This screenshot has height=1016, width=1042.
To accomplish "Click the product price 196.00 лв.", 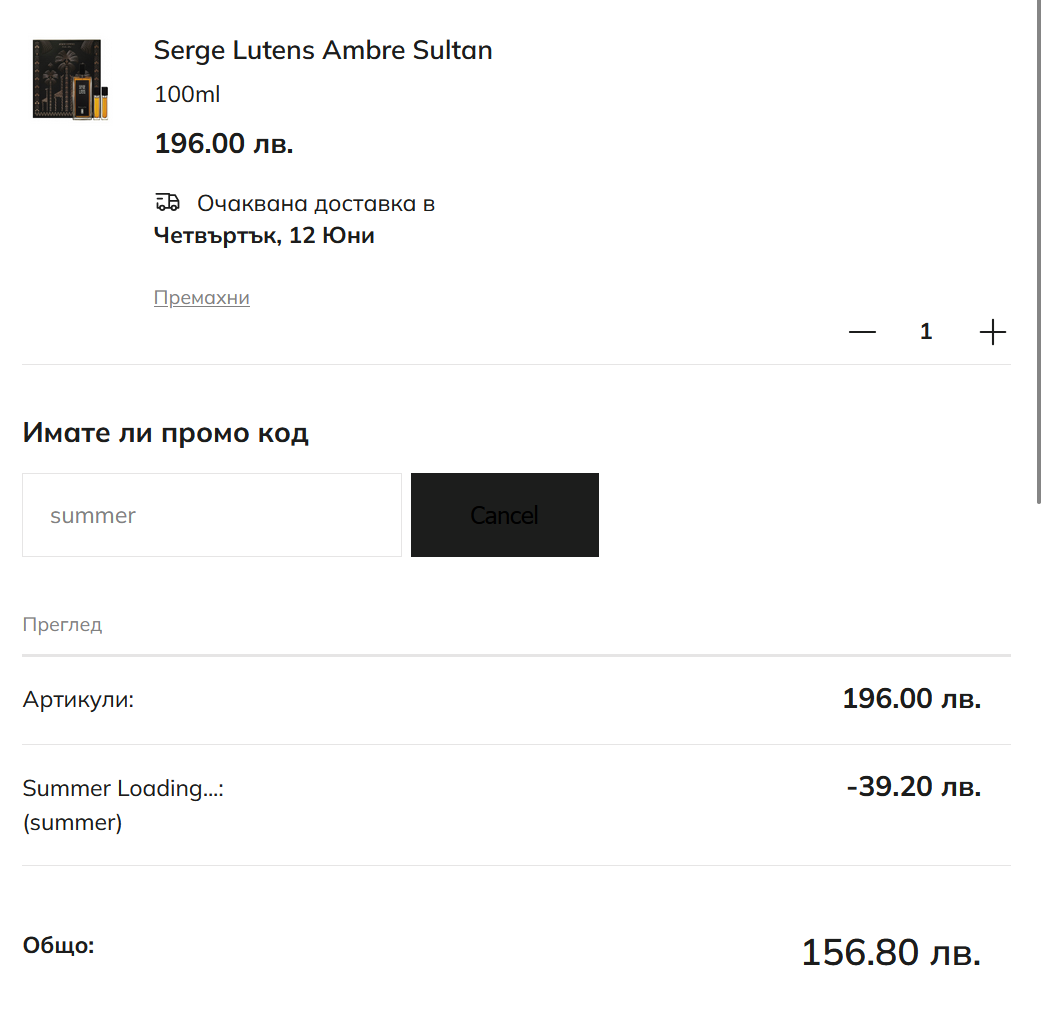I will click(x=223, y=144).
